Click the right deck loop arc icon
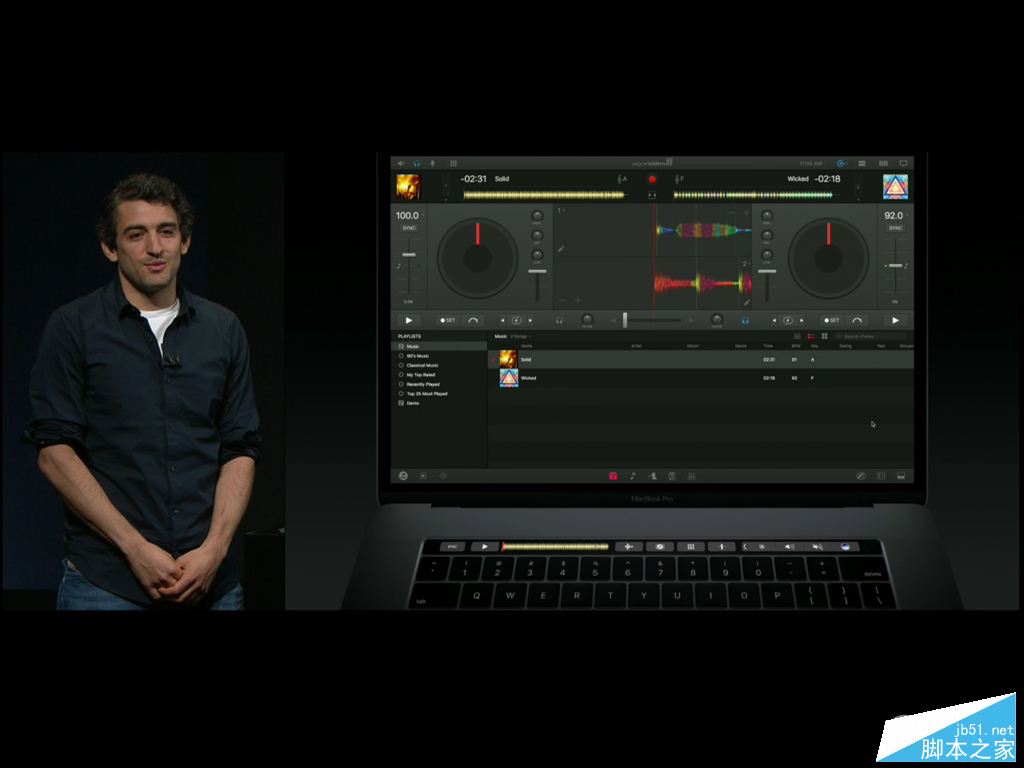 (x=857, y=321)
